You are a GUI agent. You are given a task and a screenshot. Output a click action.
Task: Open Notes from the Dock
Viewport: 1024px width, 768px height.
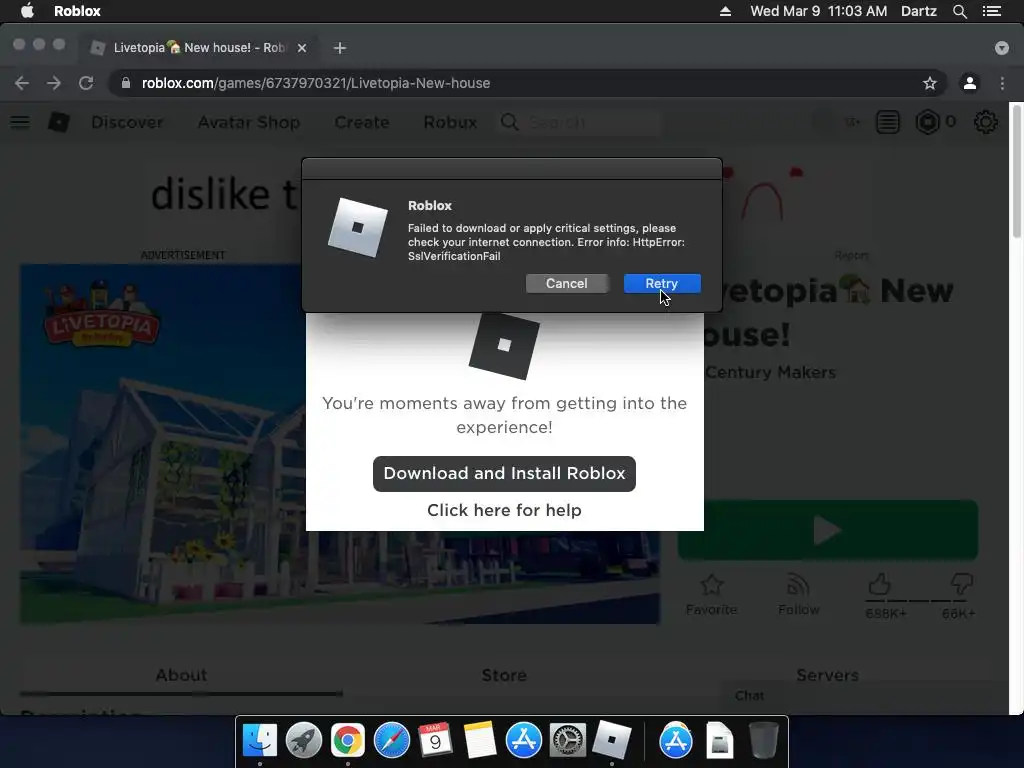click(x=479, y=741)
